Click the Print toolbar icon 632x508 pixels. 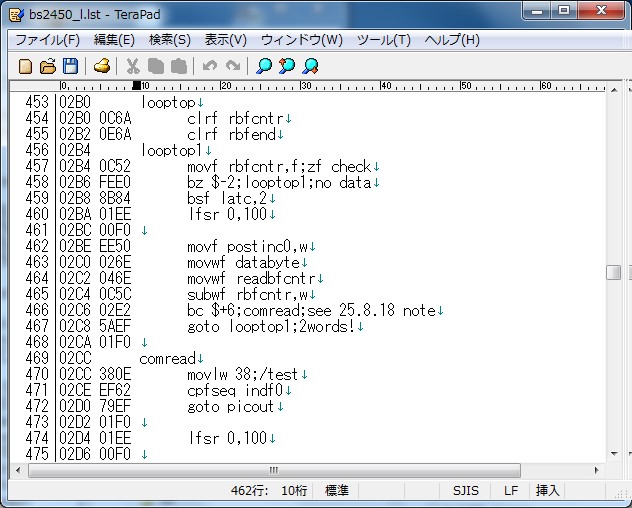pos(102,67)
